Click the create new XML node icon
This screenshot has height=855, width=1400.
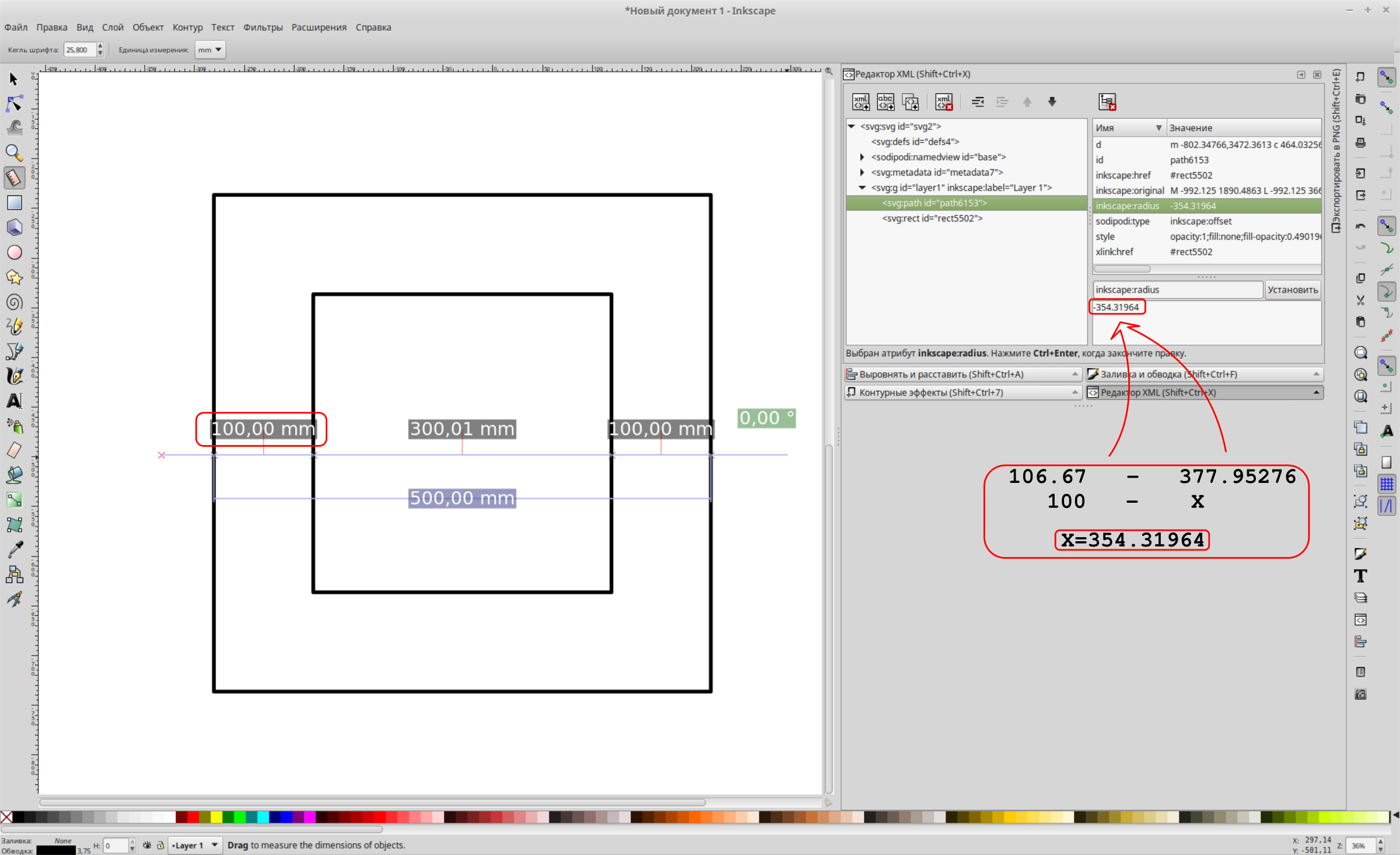860,101
